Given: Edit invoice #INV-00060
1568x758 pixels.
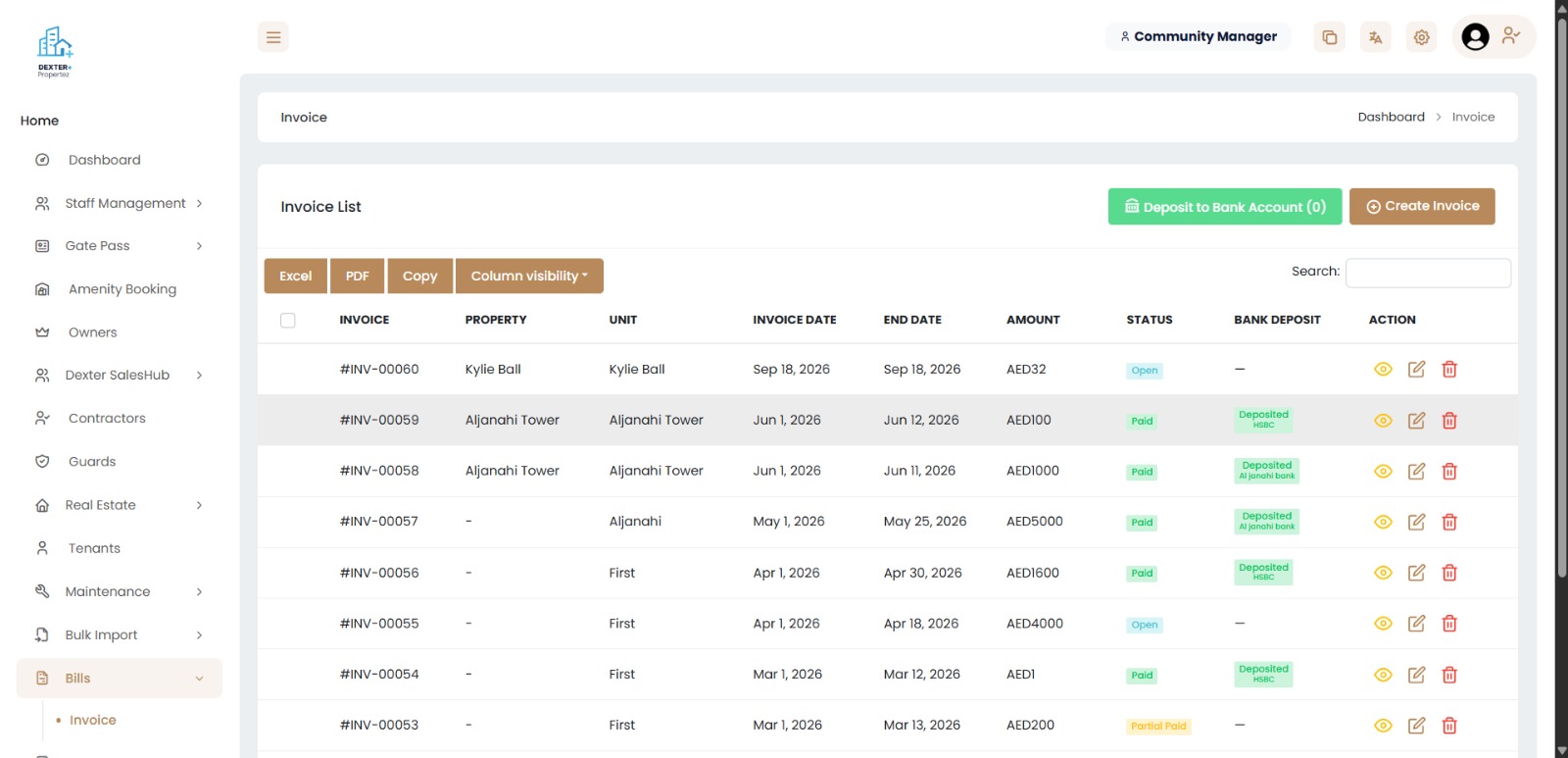Looking at the screenshot, I should pos(1416,370).
